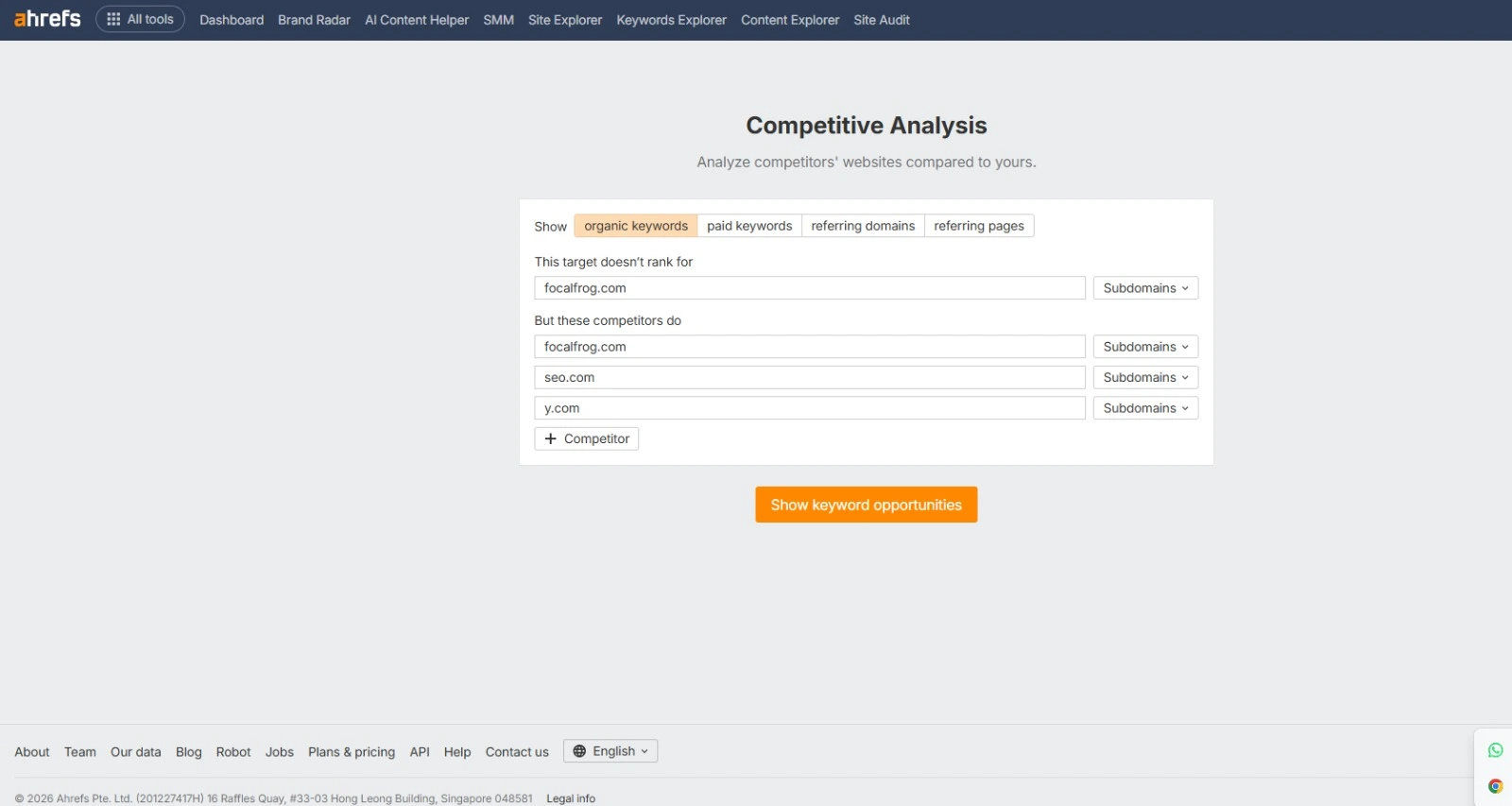Open AI Content Helper
The image size is (1512, 806).
point(417,20)
